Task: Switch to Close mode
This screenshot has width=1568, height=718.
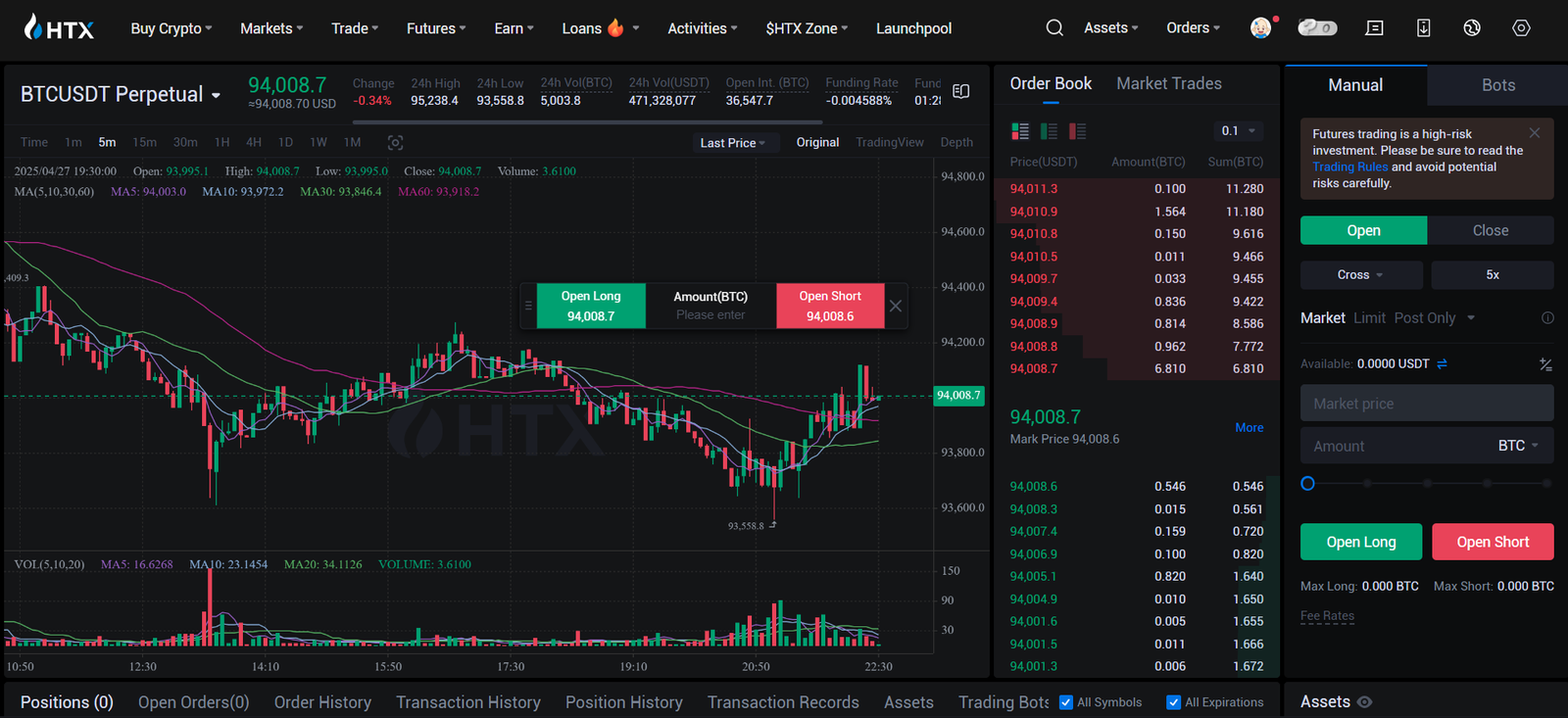Action: [1491, 230]
